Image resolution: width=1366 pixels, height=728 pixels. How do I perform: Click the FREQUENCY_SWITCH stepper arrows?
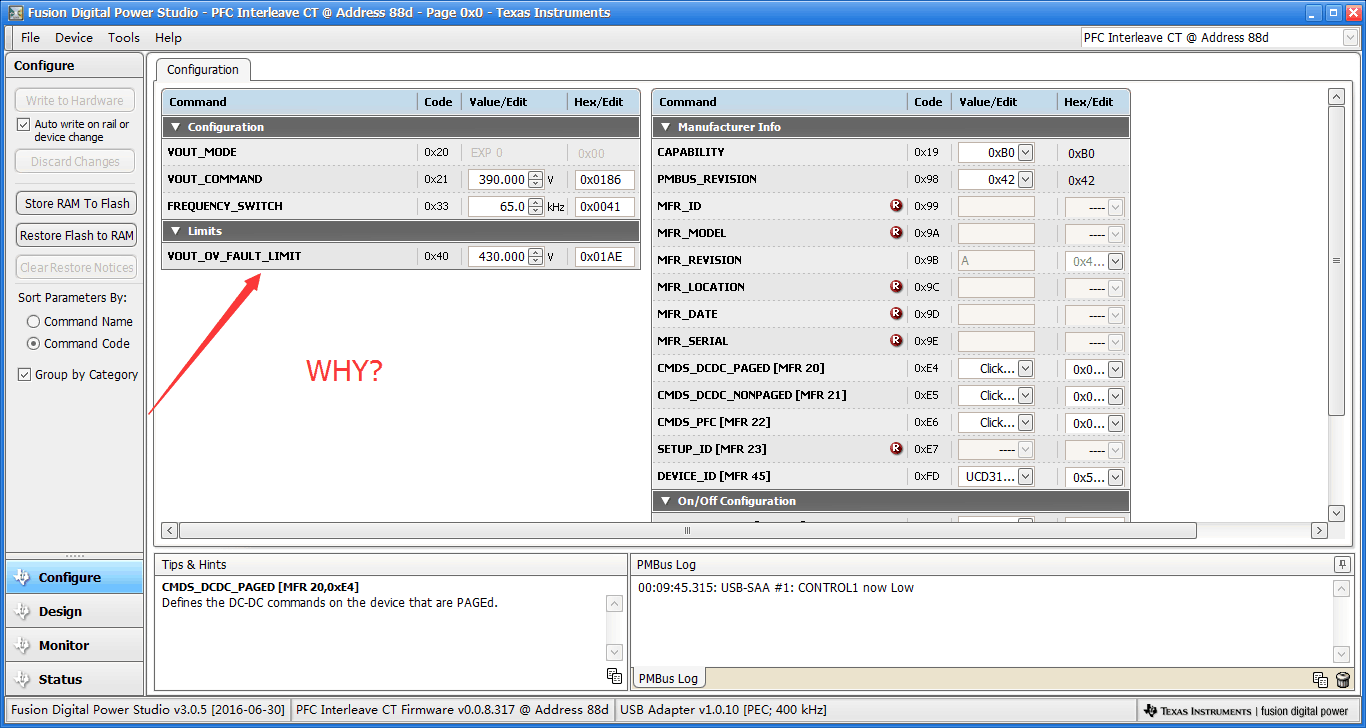[x=536, y=207]
